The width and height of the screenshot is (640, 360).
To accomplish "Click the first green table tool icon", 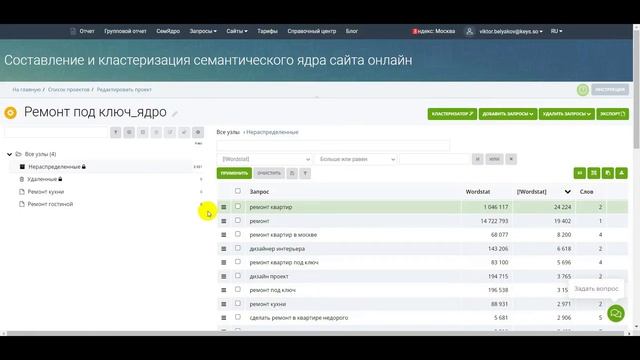I will point(580,173).
